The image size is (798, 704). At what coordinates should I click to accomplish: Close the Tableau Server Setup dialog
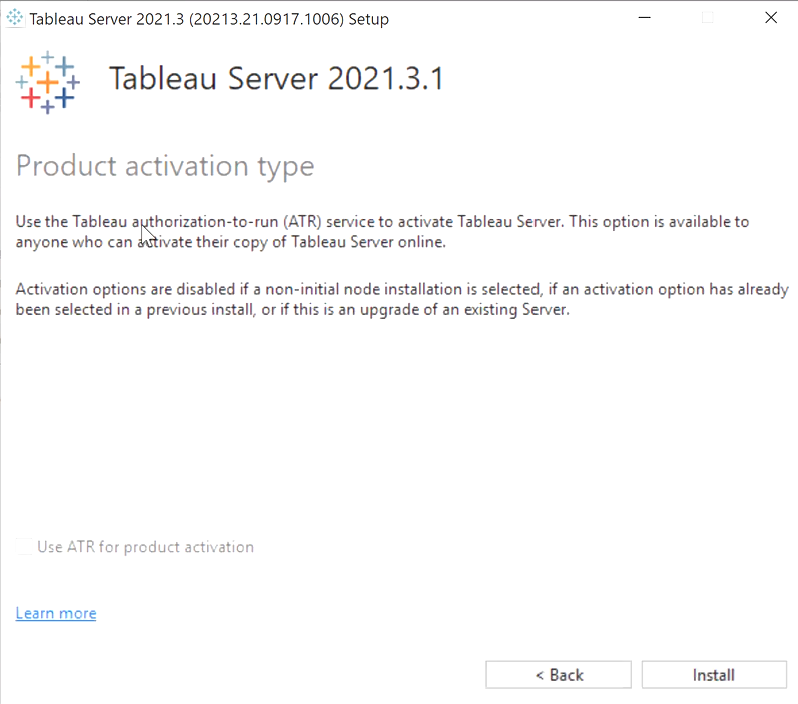771,18
